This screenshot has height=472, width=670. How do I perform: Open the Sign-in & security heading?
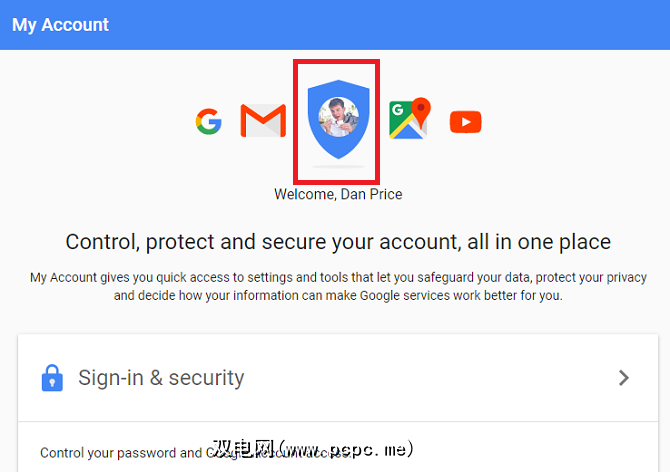[x=161, y=378]
